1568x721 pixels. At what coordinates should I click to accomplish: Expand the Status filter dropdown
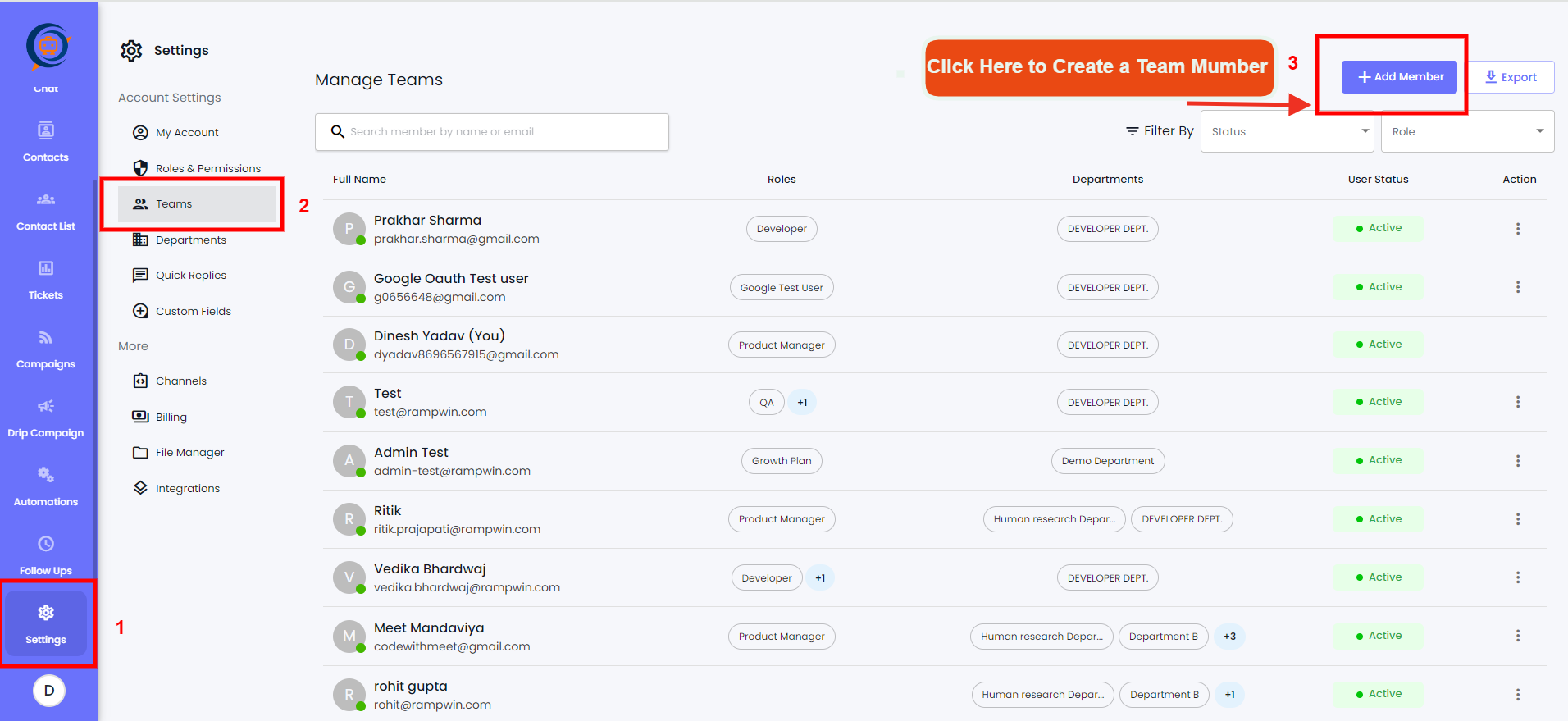pos(1287,131)
